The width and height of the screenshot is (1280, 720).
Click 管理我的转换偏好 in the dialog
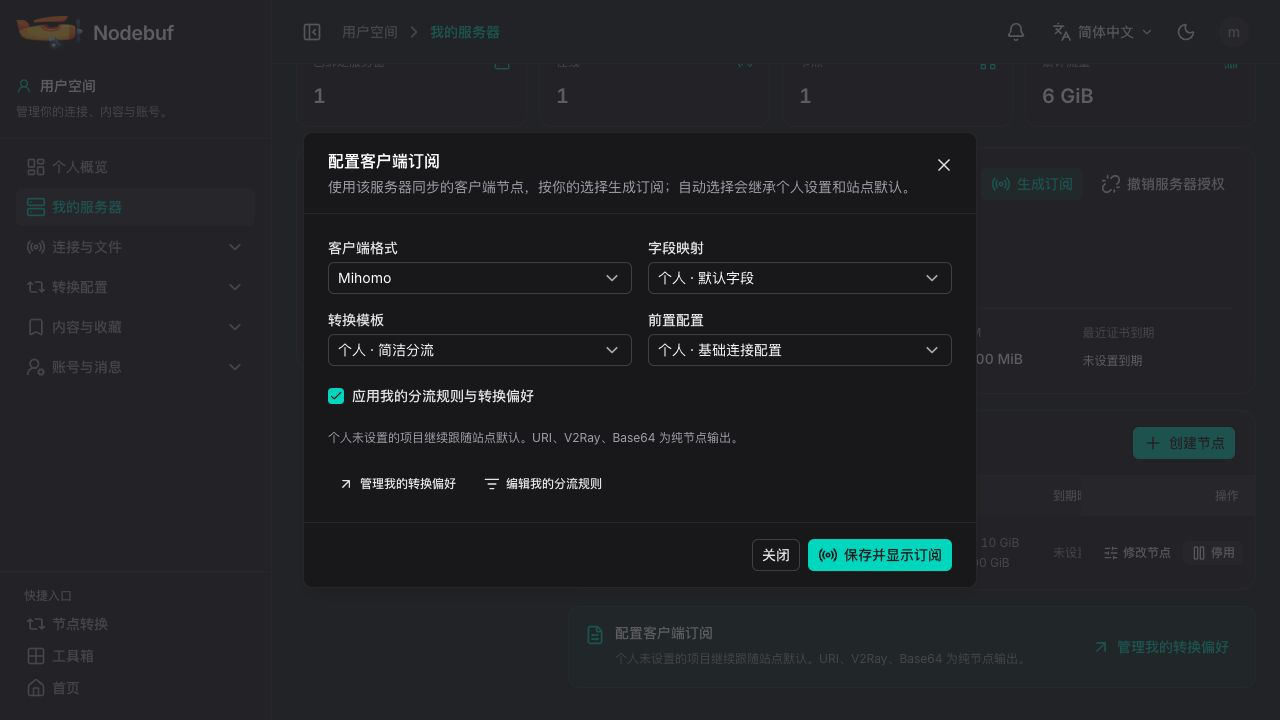click(x=398, y=484)
